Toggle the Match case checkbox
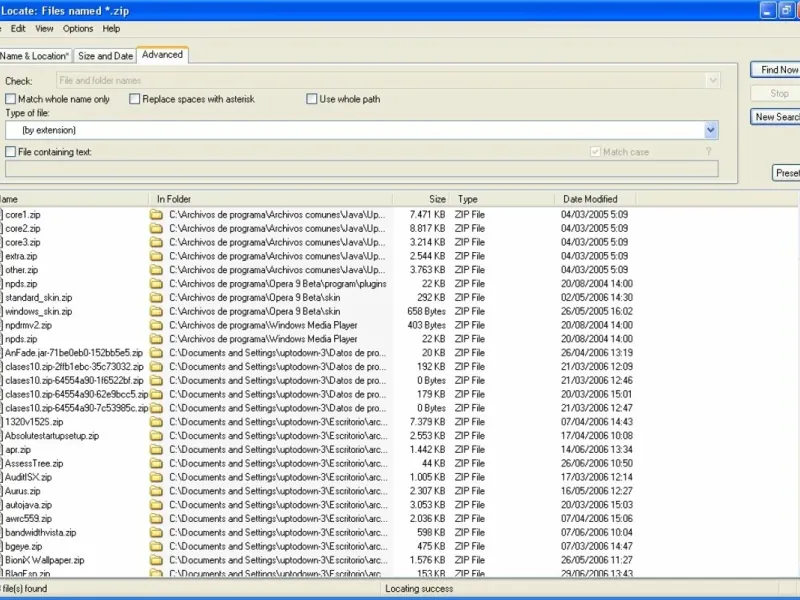Screen dimensions: 800x600 coord(595,152)
